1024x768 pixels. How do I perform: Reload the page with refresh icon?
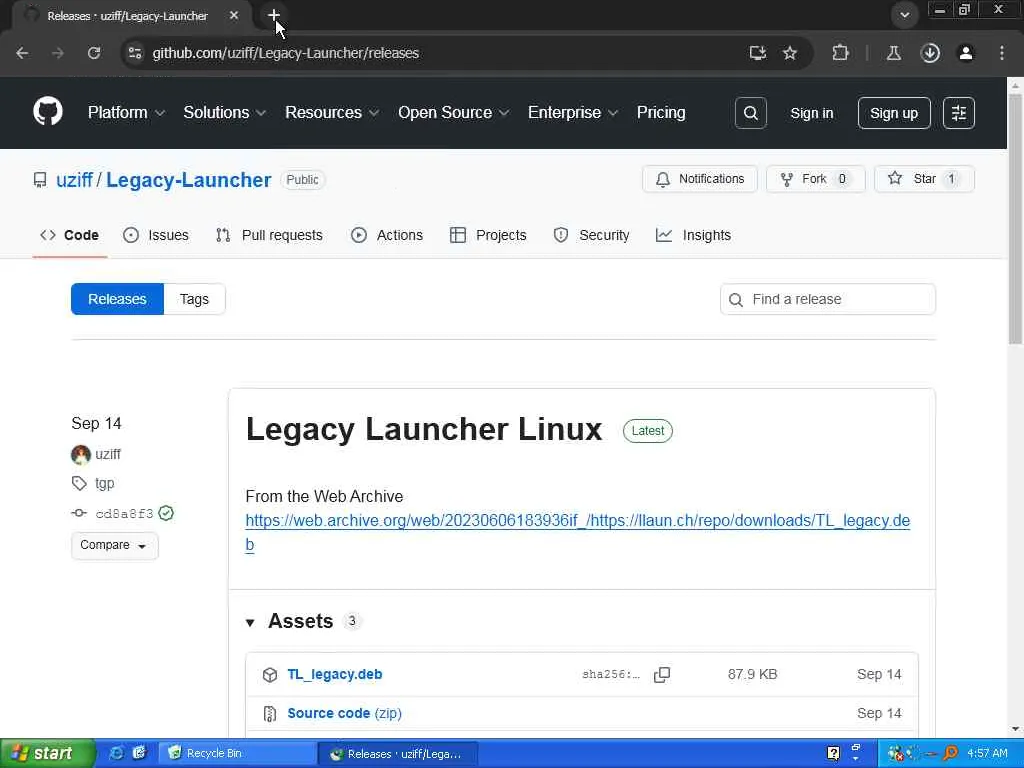(x=94, y=53)
